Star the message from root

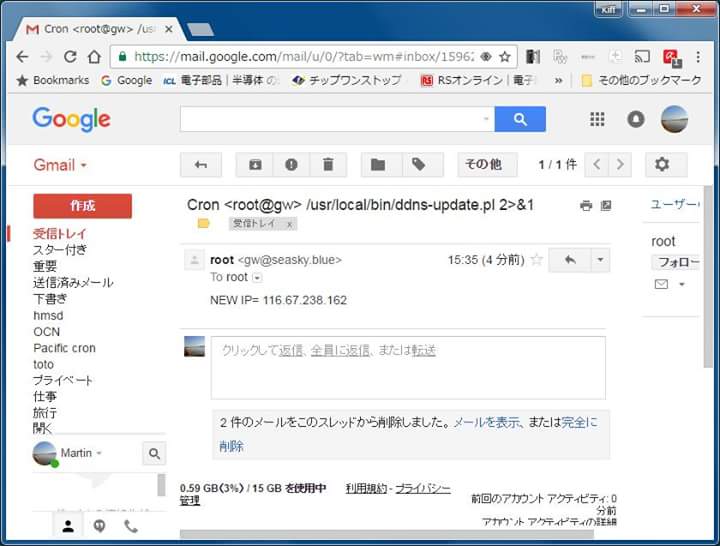pos(536,260)
